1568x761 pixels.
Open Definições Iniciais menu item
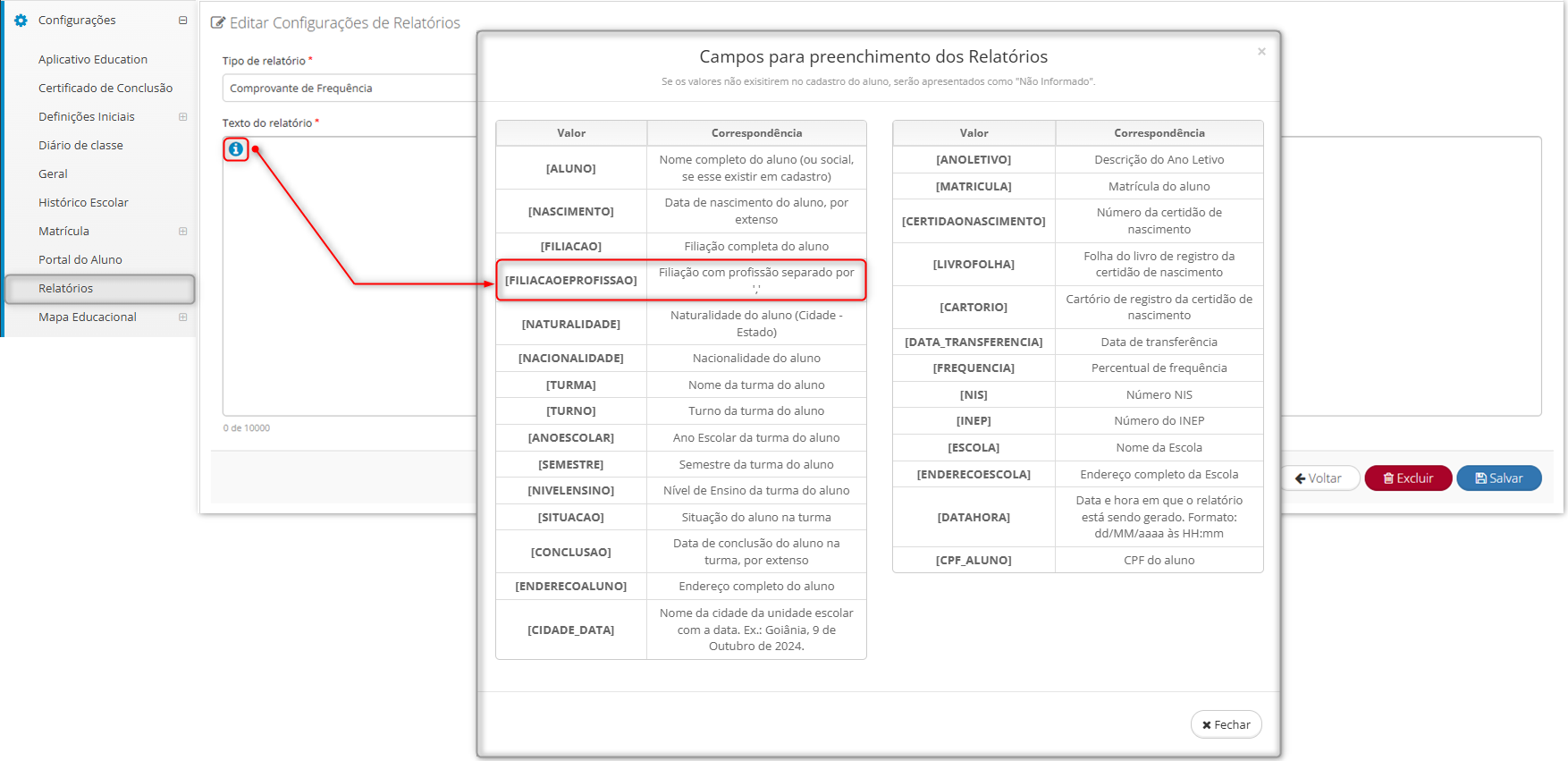pos(87,116)
